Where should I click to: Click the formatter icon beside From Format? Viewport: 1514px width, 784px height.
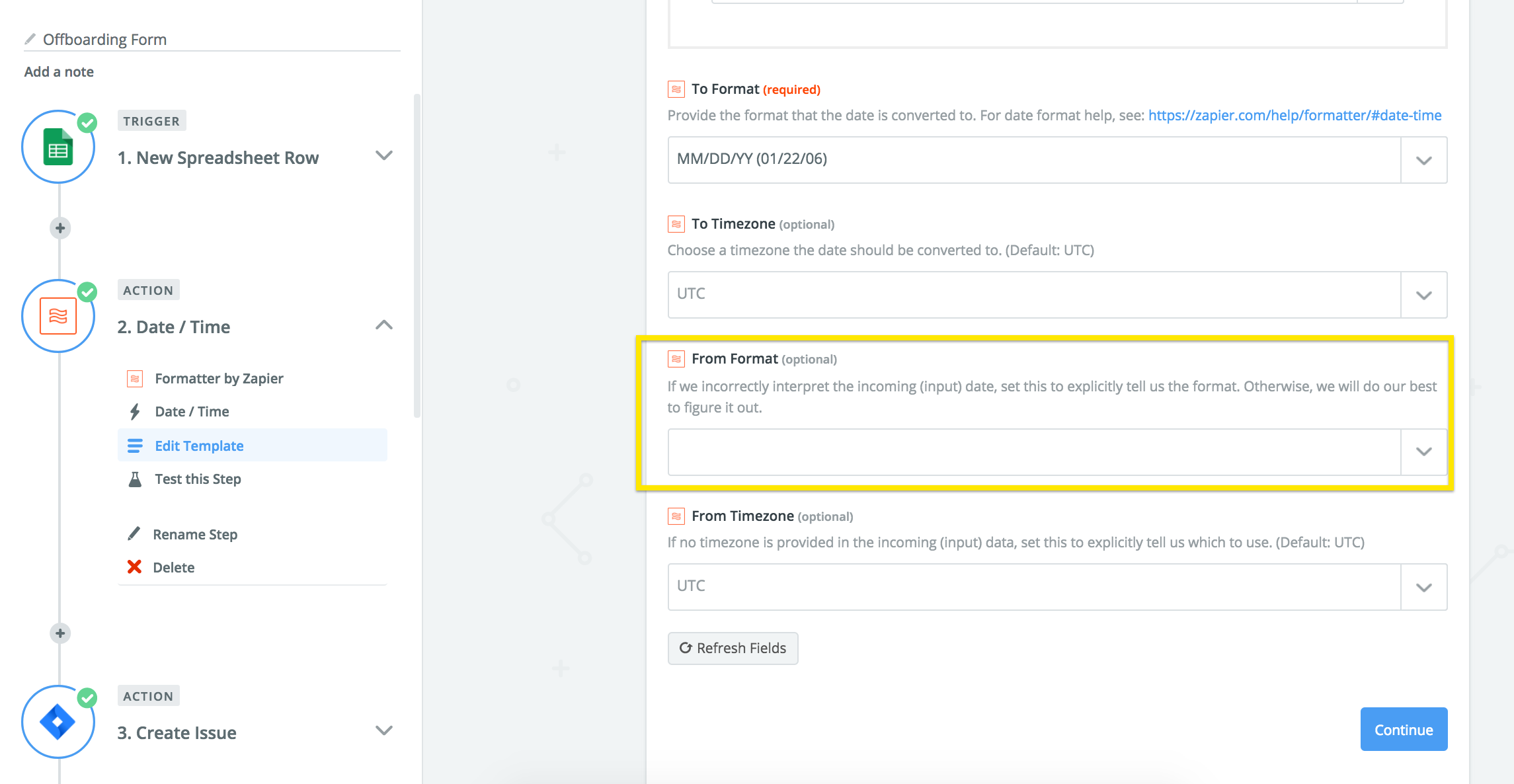[x=676, y=358]
